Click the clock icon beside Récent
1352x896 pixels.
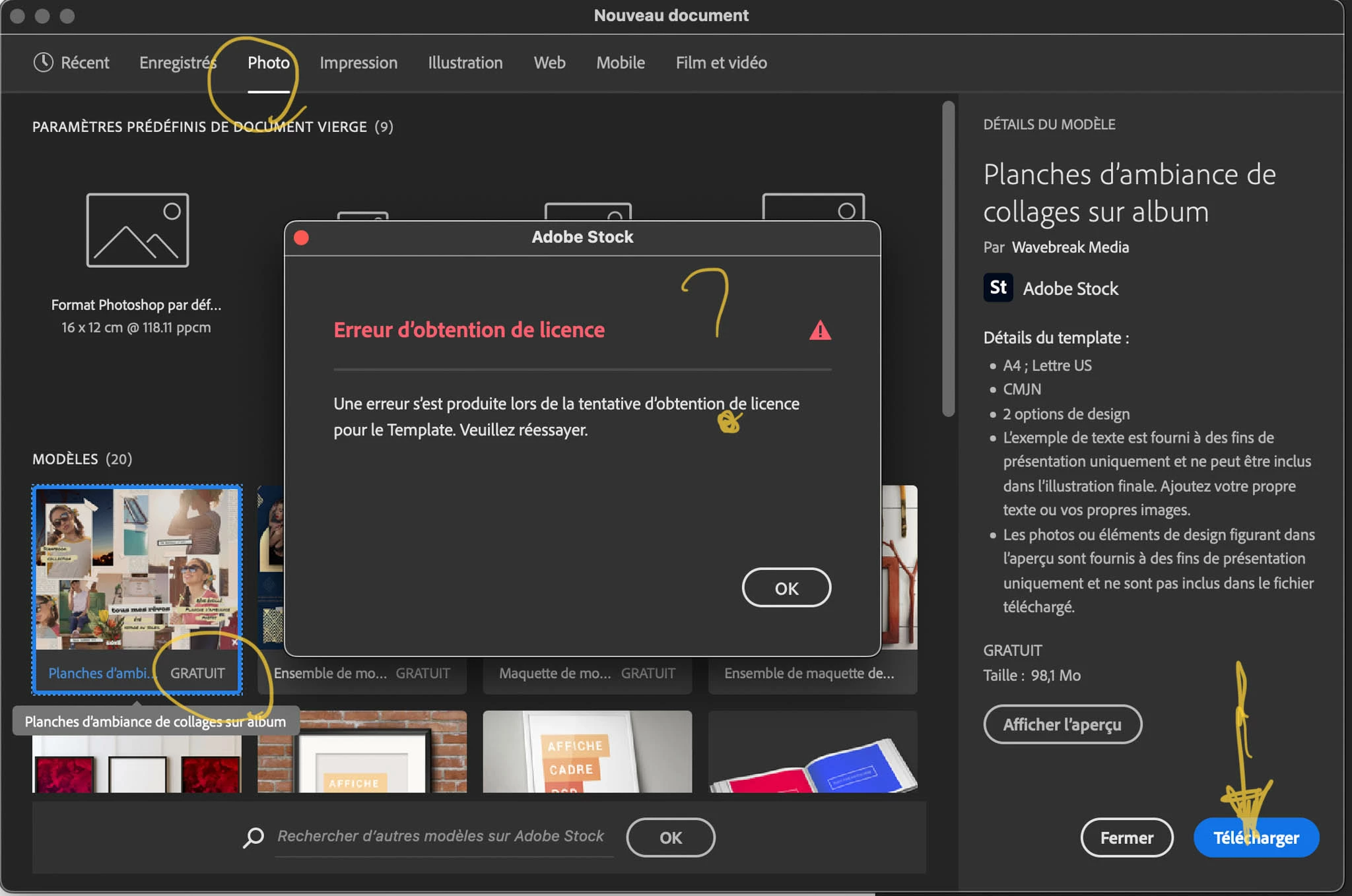point(43,63)
